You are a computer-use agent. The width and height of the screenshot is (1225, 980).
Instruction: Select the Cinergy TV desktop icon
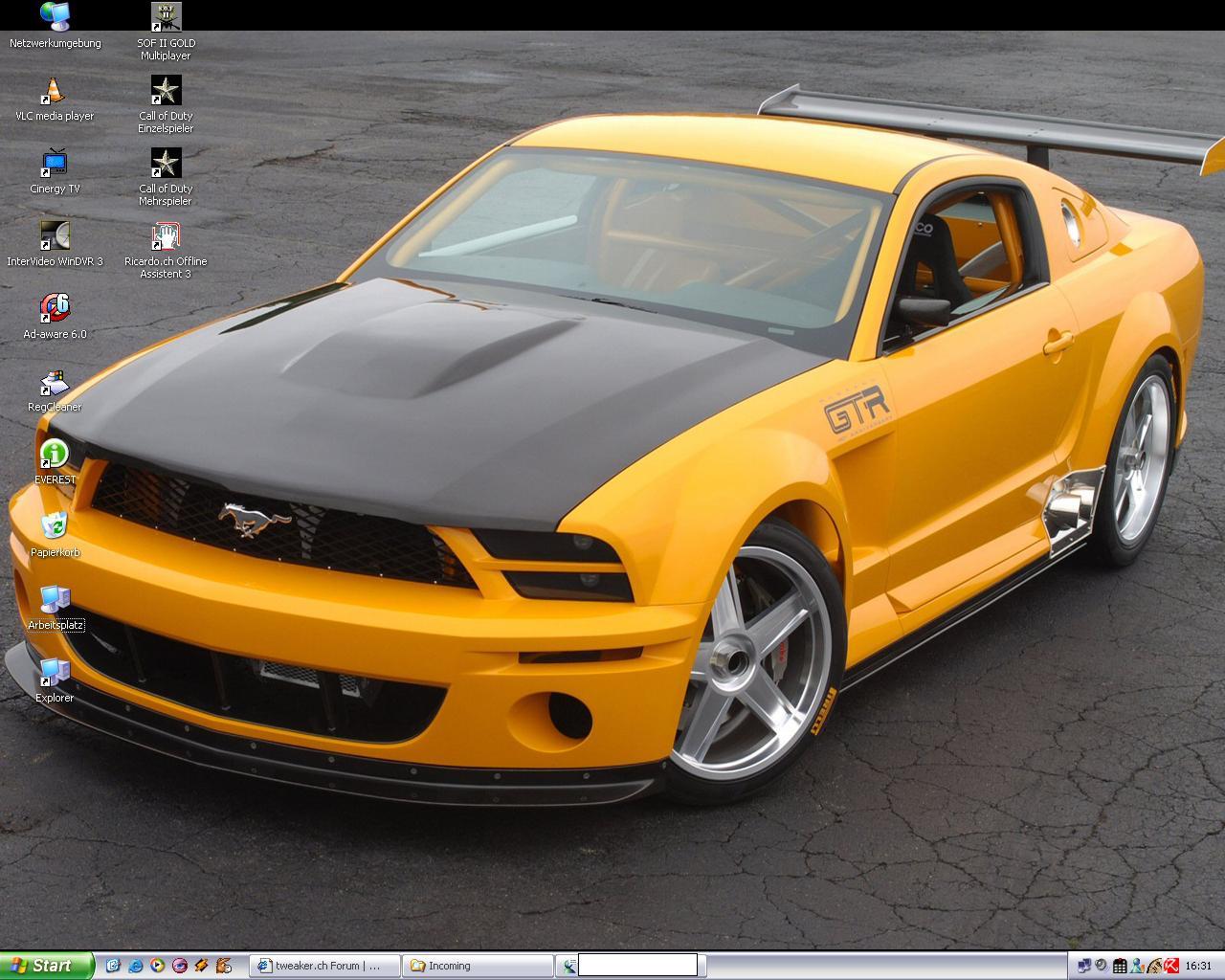55,164
